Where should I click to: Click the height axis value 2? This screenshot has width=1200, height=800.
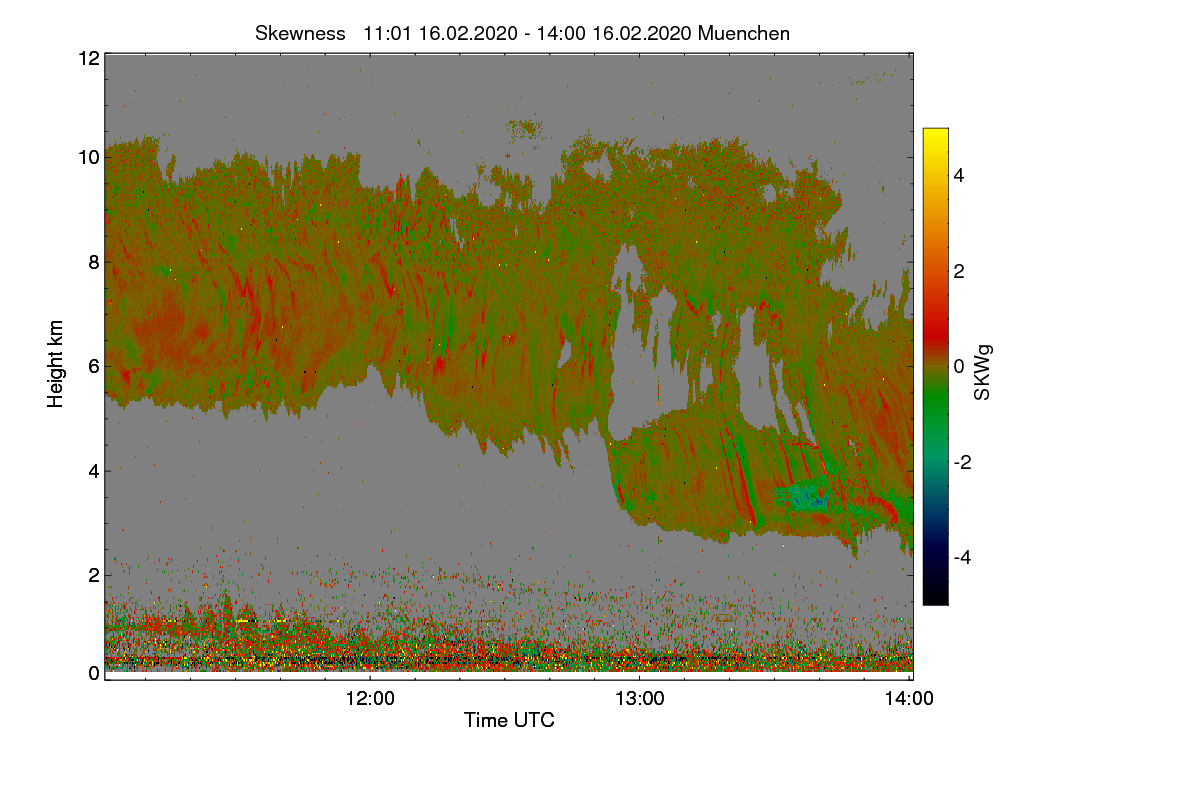(x=93, y=575)
